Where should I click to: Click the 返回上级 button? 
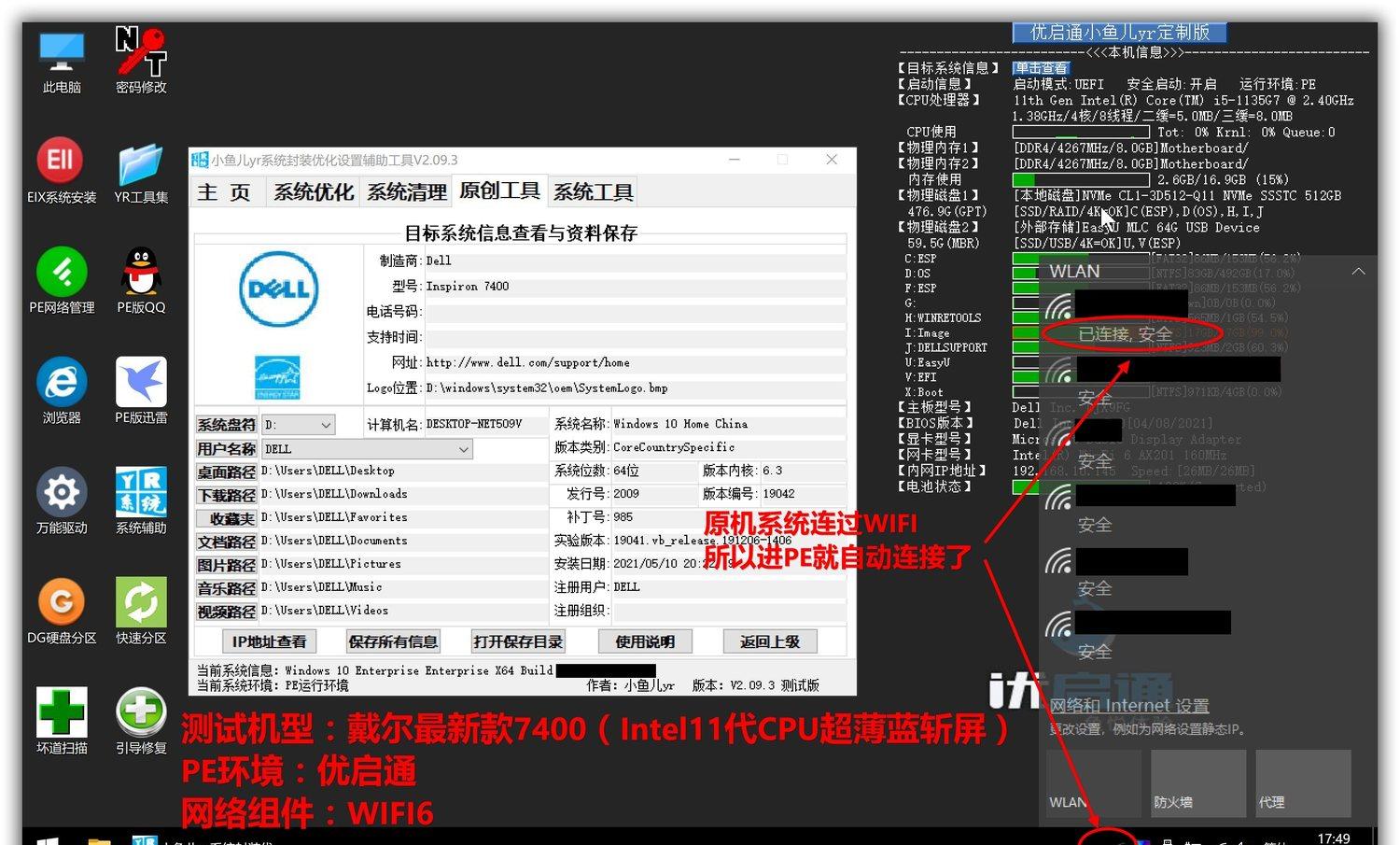[770, 641]
